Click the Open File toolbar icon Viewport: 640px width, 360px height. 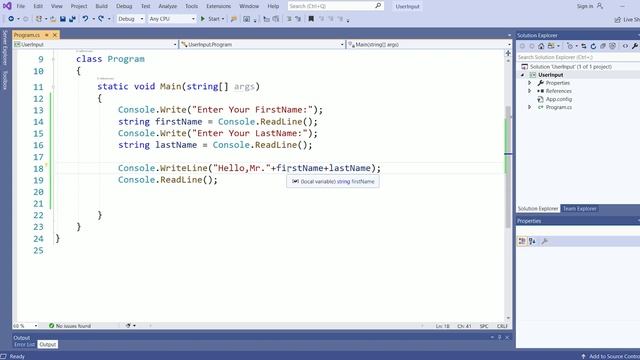(53, 19)
